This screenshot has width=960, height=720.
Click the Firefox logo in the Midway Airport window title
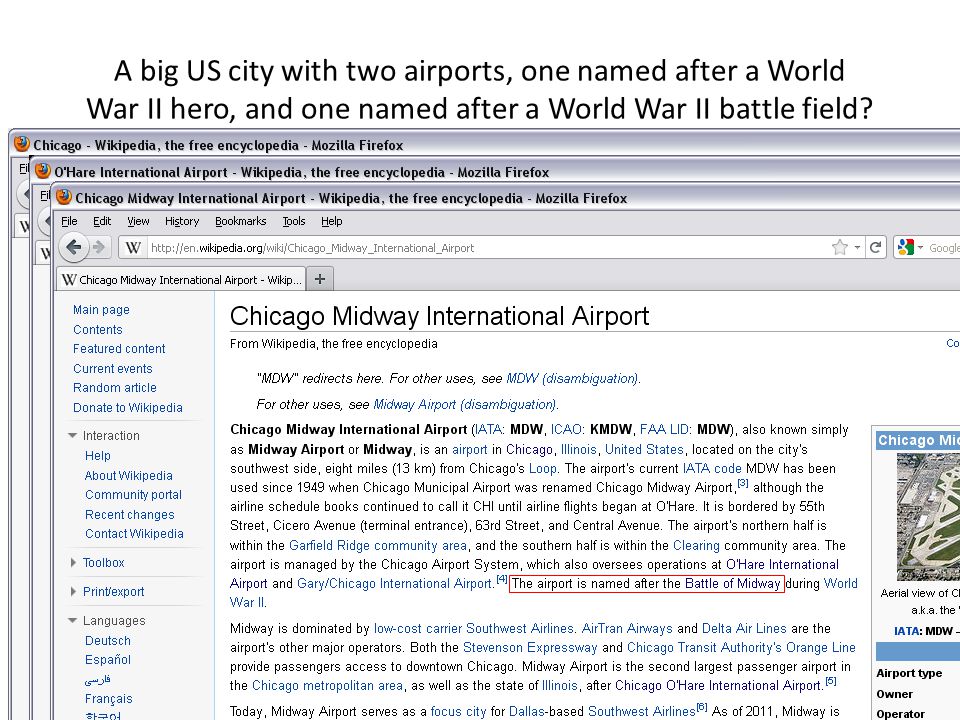(x=64, y=197)
